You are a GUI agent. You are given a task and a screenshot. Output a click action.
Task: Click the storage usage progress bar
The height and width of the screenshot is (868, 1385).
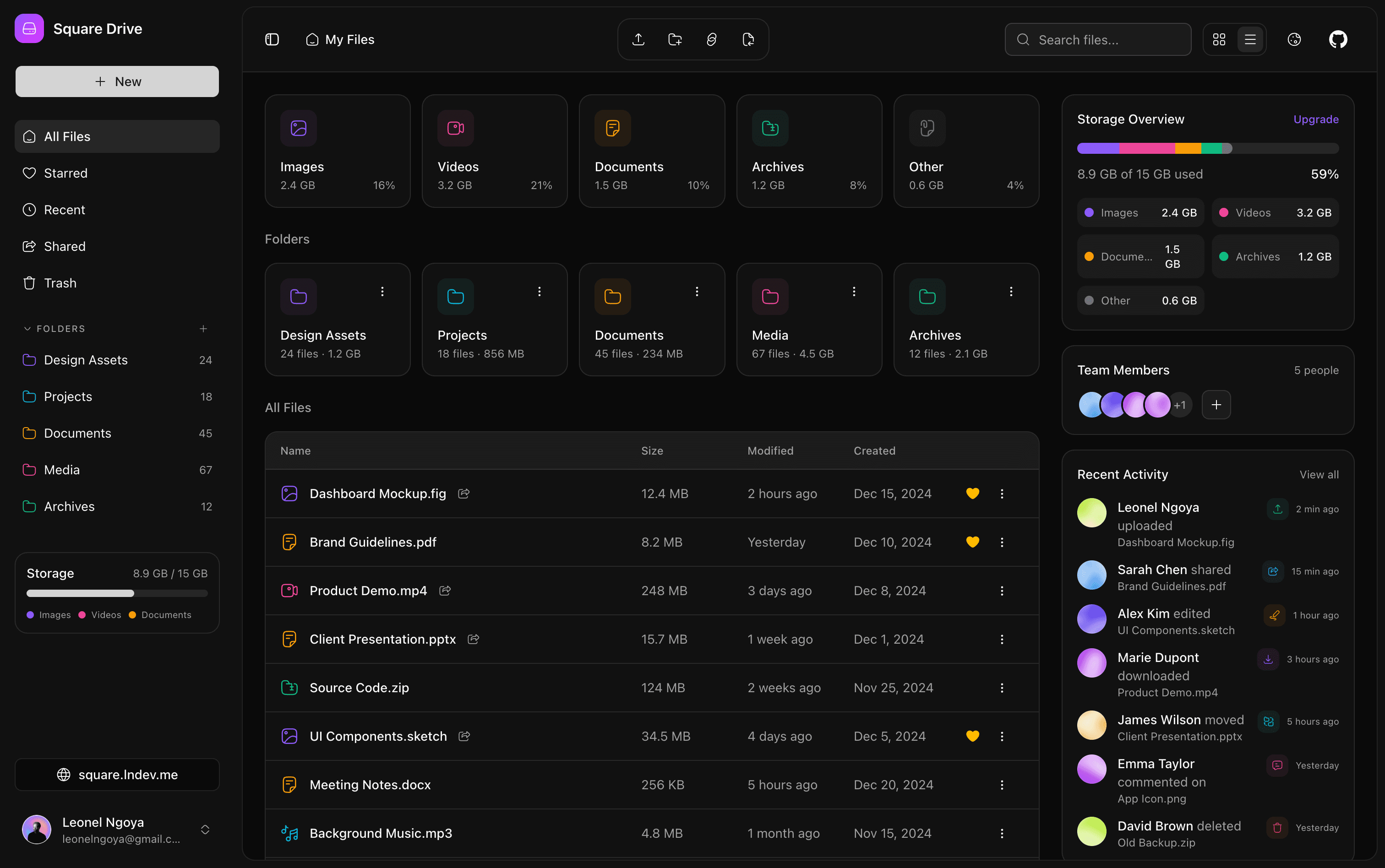click(1208, 148)
